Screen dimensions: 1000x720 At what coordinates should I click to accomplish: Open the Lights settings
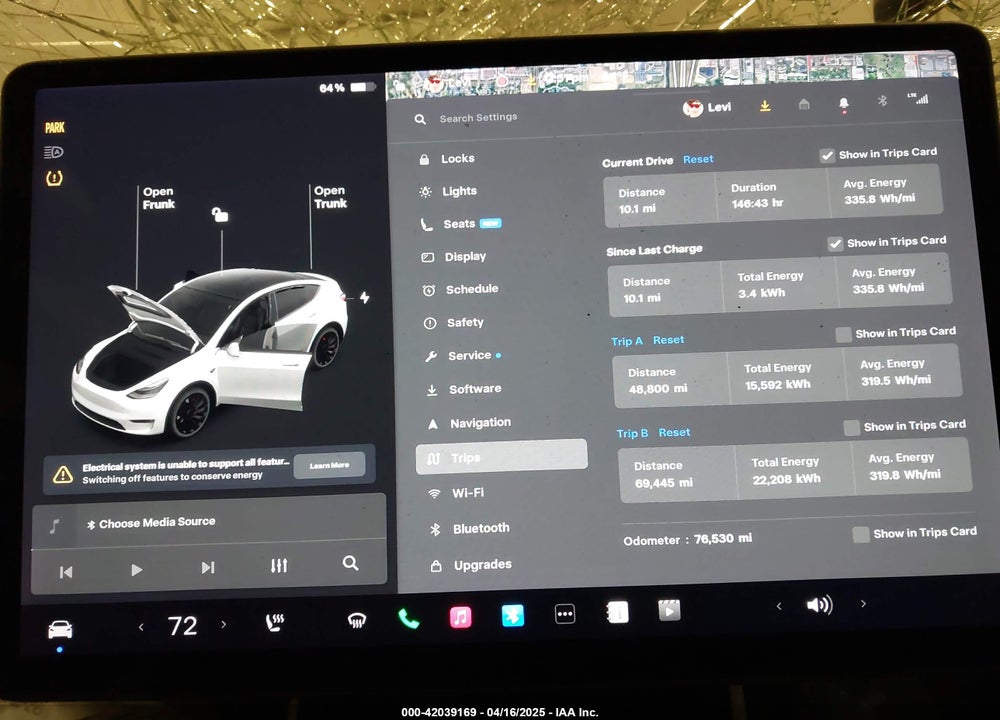pos(448,191)
